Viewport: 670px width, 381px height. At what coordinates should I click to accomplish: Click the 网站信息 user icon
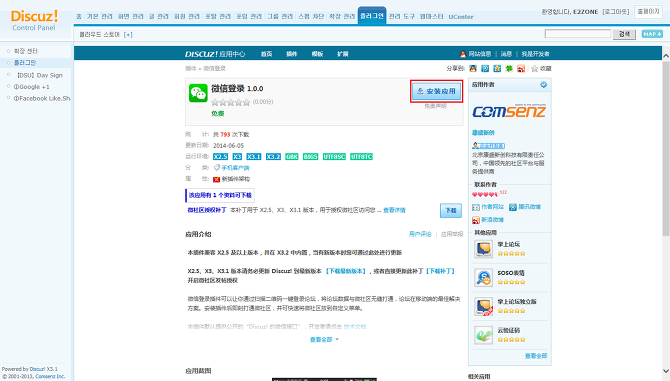(x=463, y=54)
